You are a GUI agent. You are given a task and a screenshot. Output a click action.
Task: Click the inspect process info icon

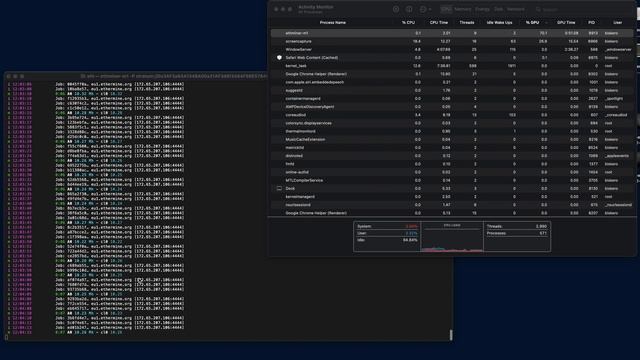pyautogui.click(x=409, y=9)
